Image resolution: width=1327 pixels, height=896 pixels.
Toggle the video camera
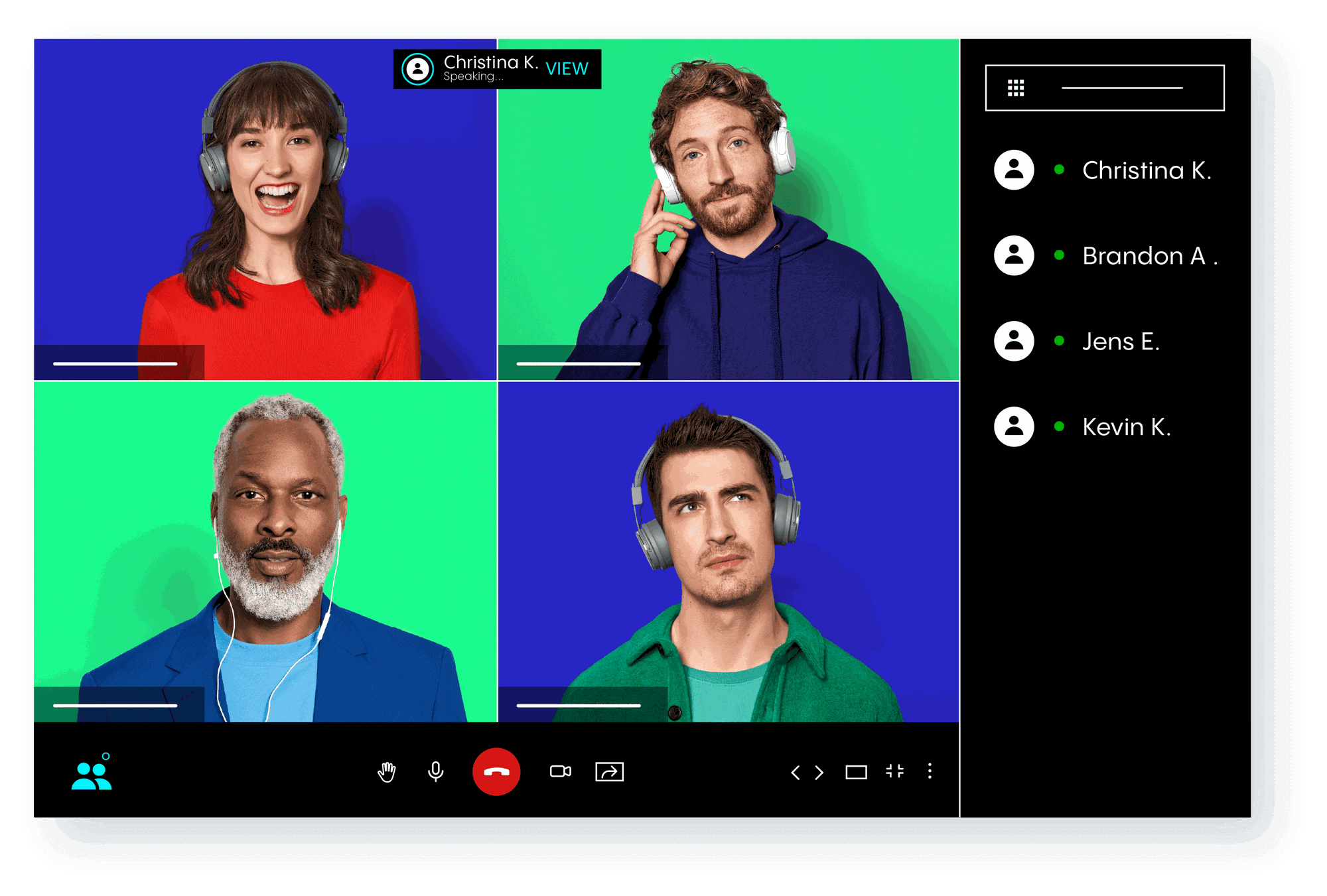(560, 771)
